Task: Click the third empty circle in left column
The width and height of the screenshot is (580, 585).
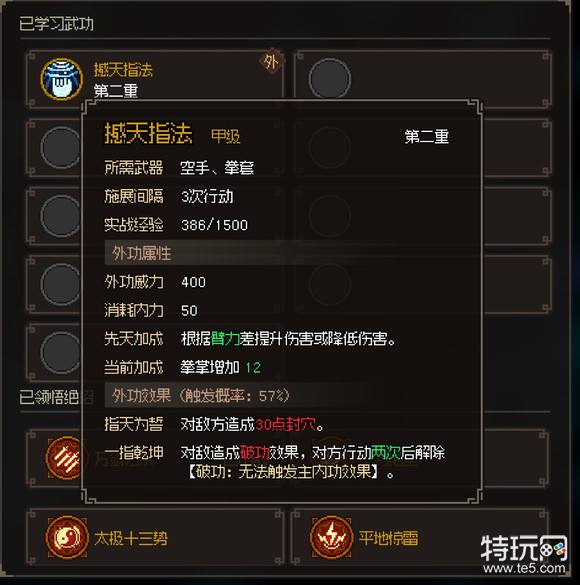Action: tap(61, 216)
